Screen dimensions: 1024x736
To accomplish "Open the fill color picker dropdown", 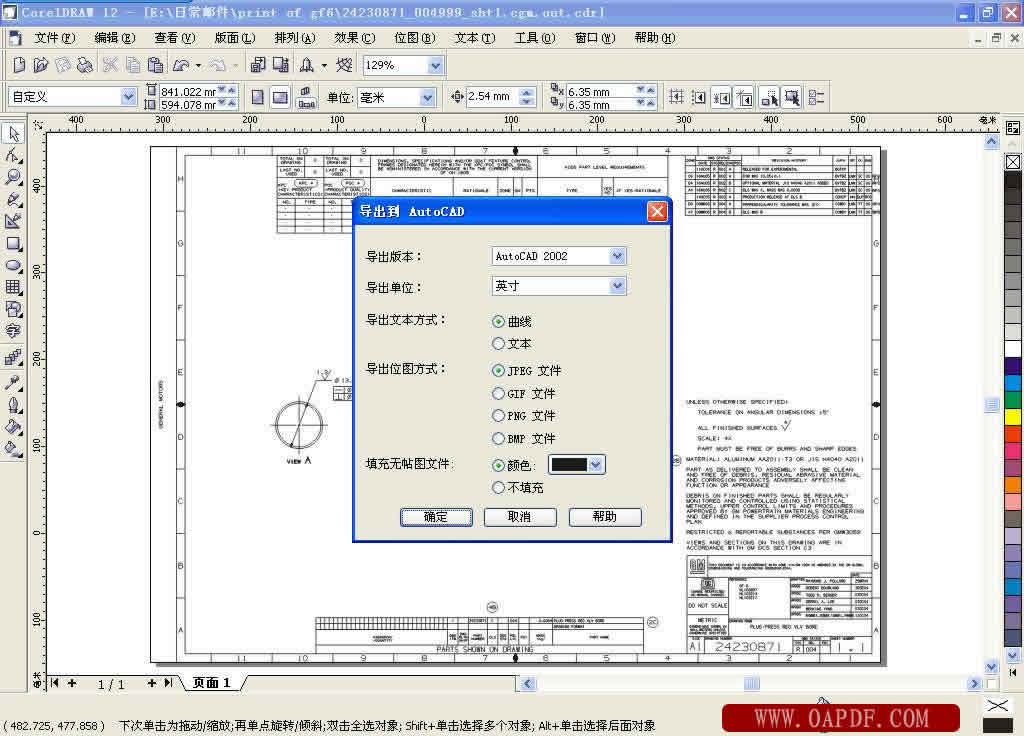I will [x=596, y=464].
